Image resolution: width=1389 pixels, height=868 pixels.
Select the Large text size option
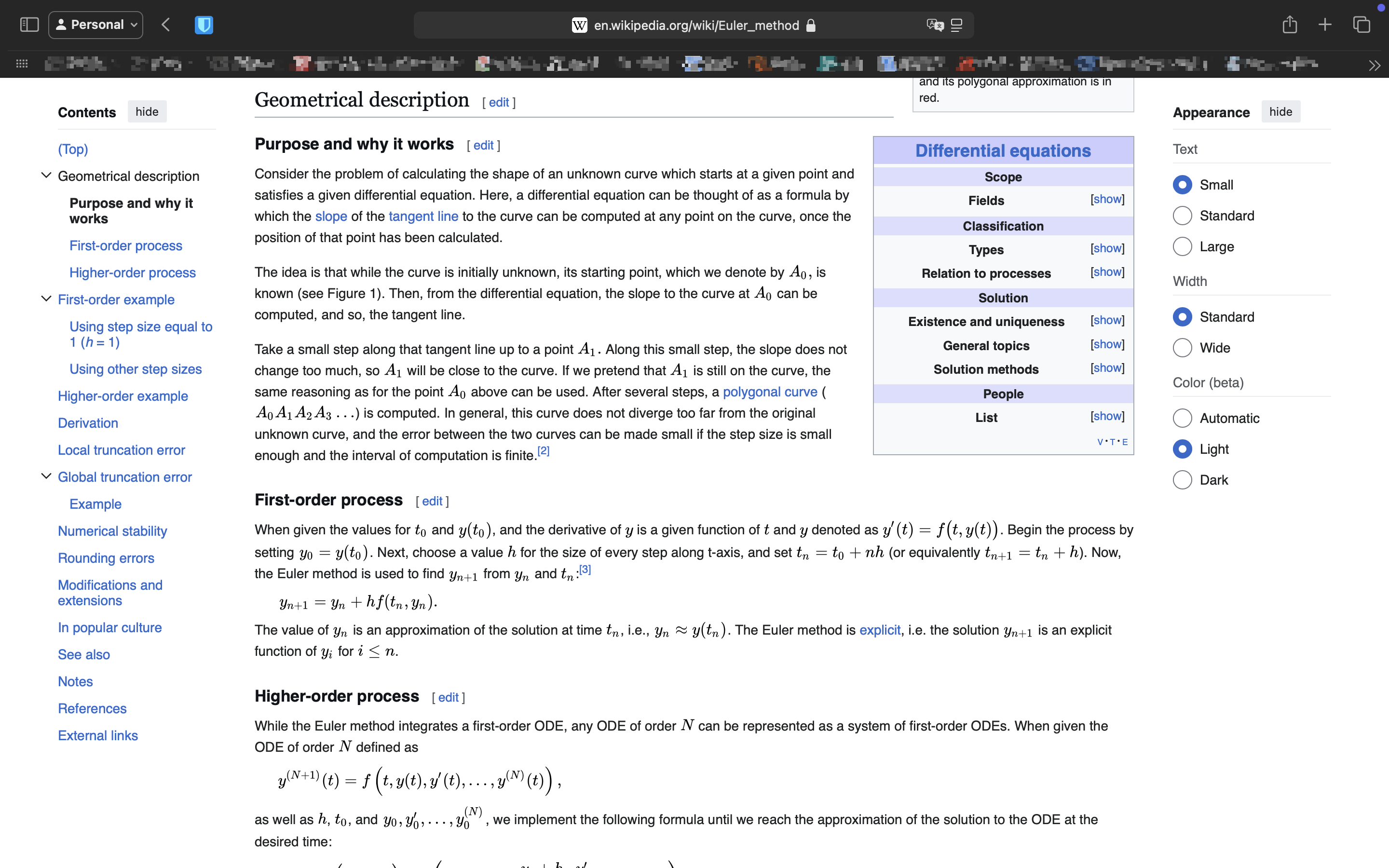[1183, 247]
